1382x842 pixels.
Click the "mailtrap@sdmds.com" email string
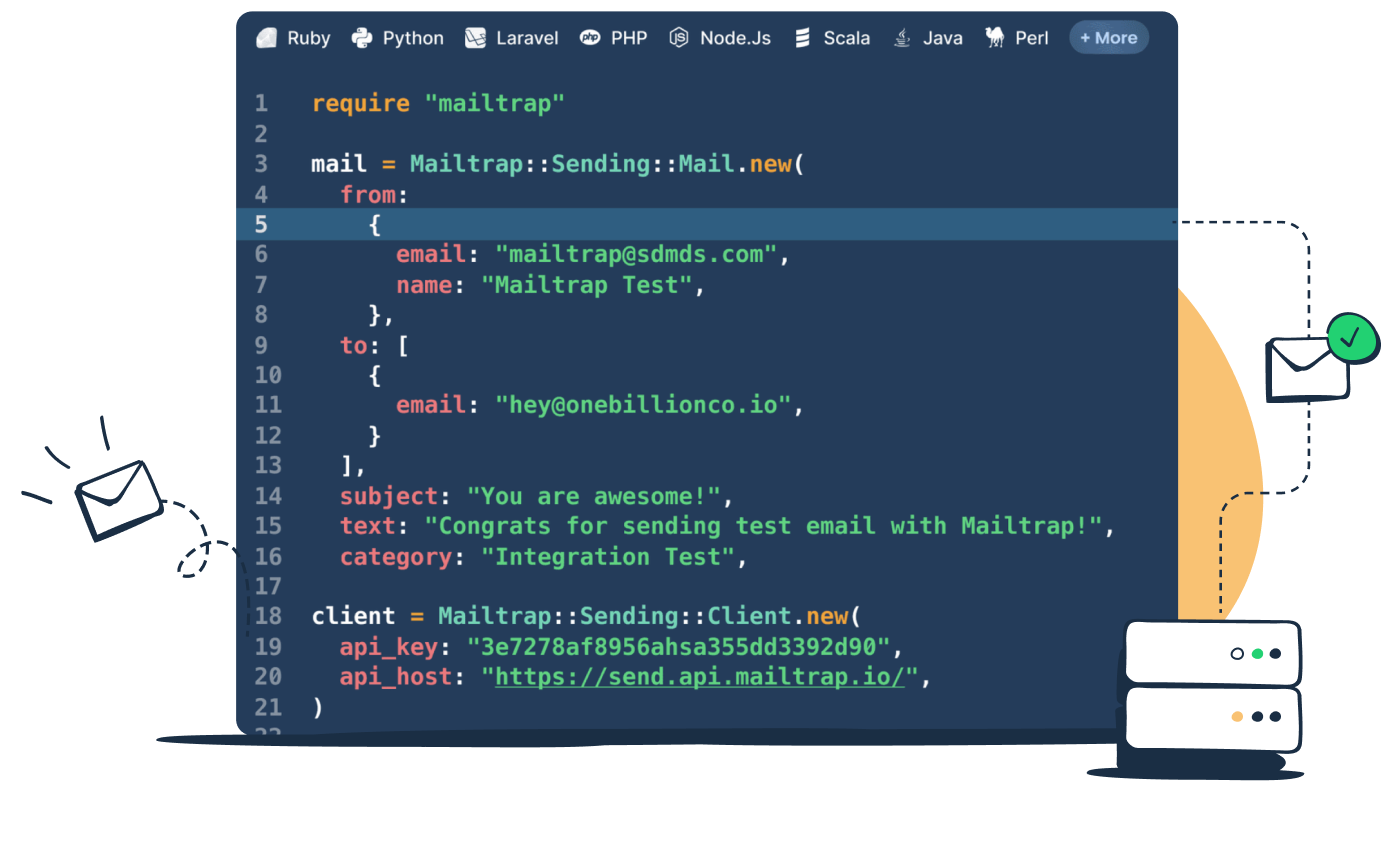pyautogui.click(x=636, y=254)
